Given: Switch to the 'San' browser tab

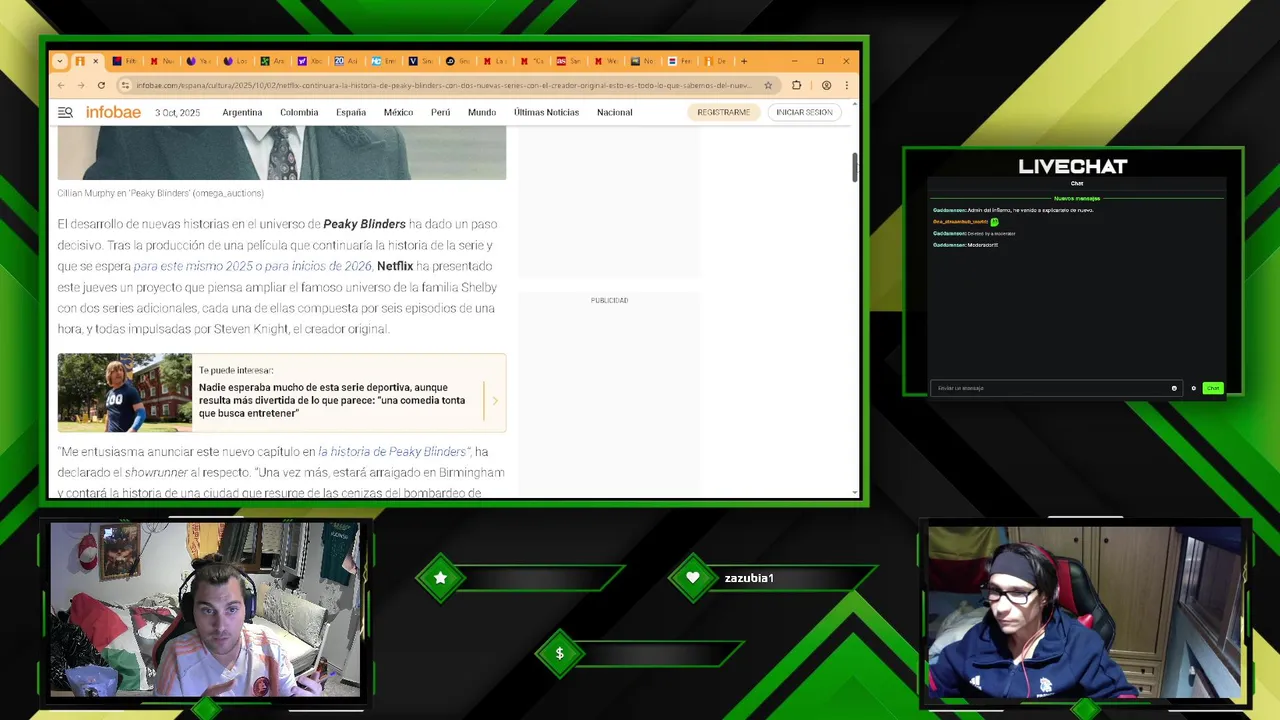Looking at the screenshot, I should pyautogui.click(x=569, y=61).
